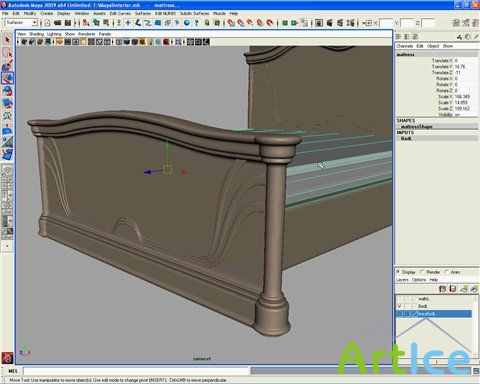Toggle the miscellaneous question-mark selection mask
The image size is (480, 384).
pos(196,23)
